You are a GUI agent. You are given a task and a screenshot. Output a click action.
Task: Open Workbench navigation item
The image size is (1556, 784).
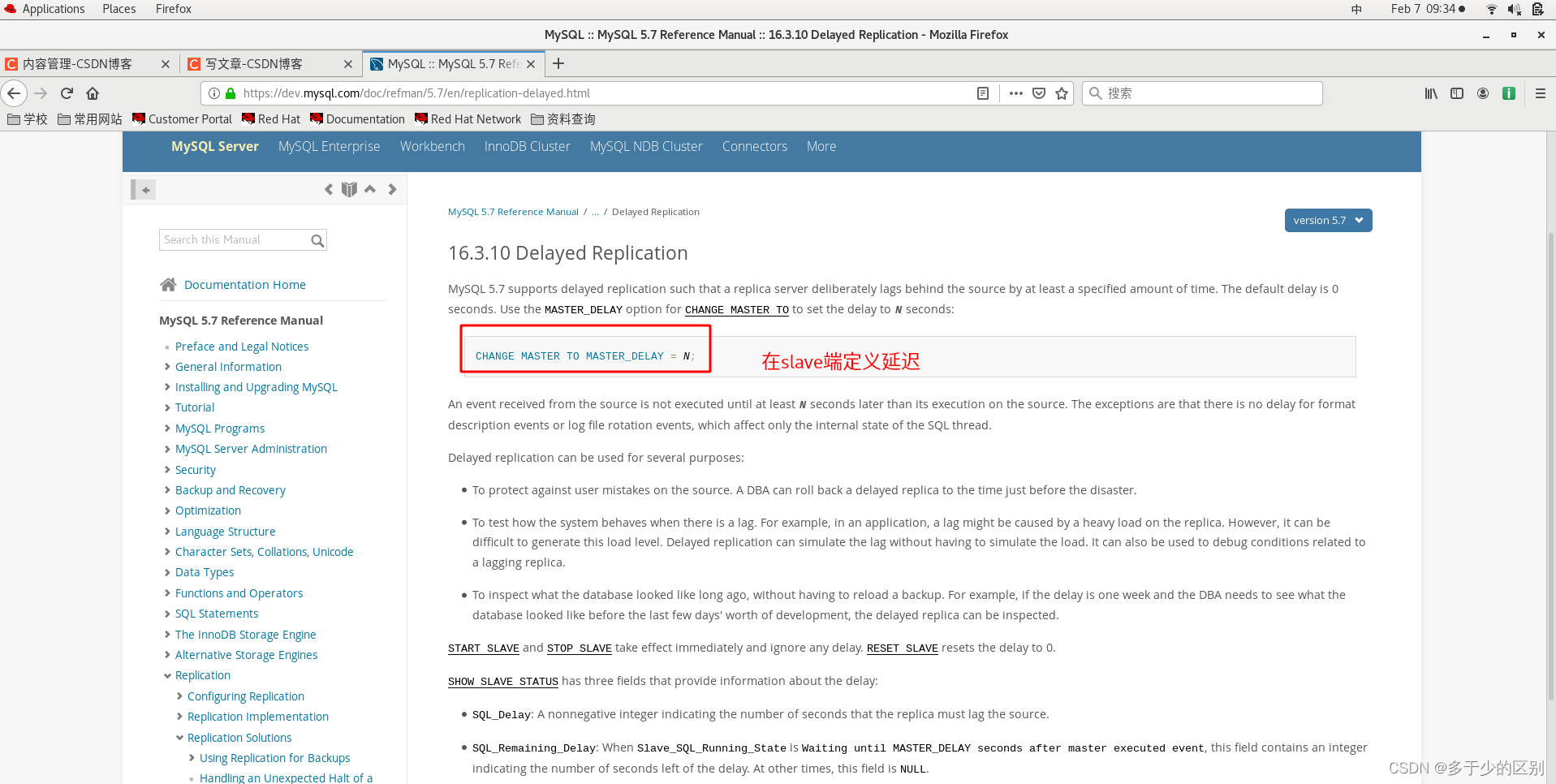[433, 146]
